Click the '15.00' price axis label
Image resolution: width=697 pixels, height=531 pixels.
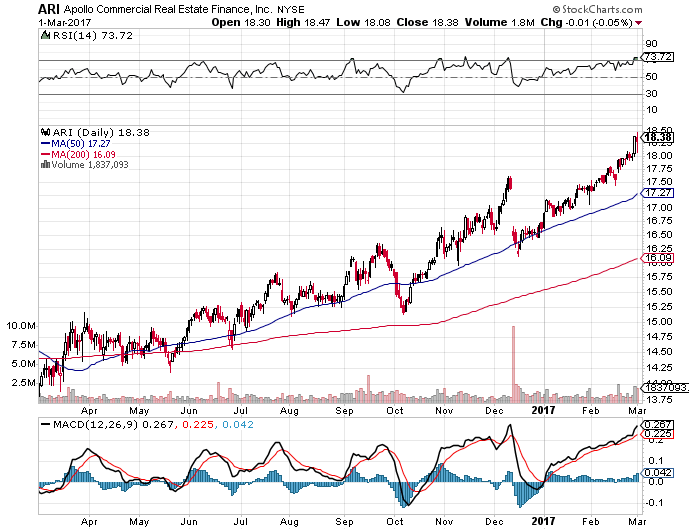[x=659, y=322]
